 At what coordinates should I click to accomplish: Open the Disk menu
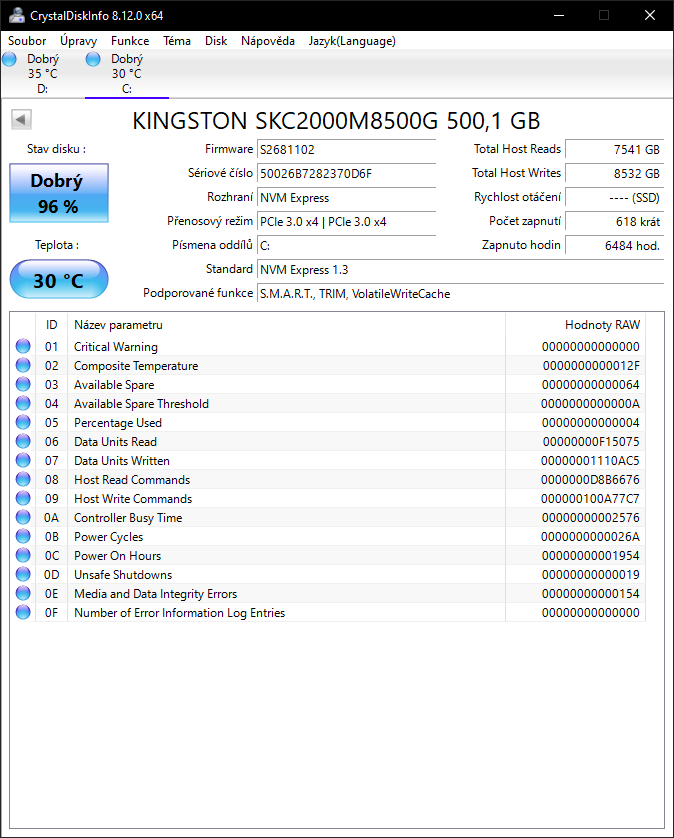pyautogui.click(x=216, y=41)
